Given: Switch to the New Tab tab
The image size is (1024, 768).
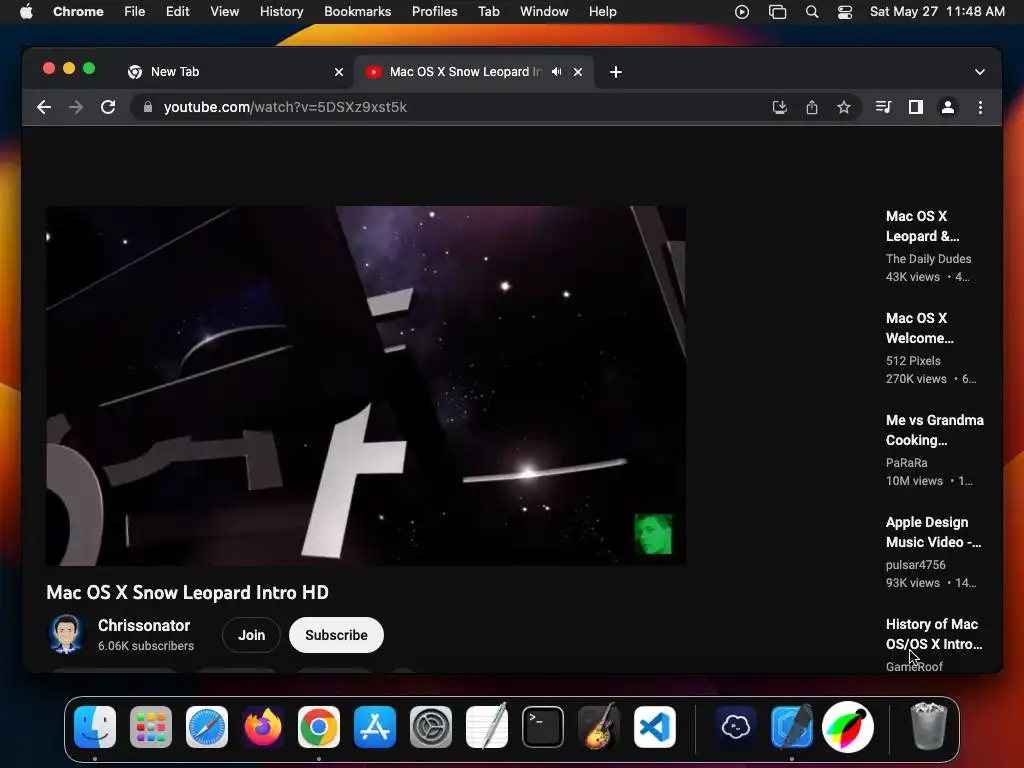Looking at the screenshot, I should [x=235, y=72].
